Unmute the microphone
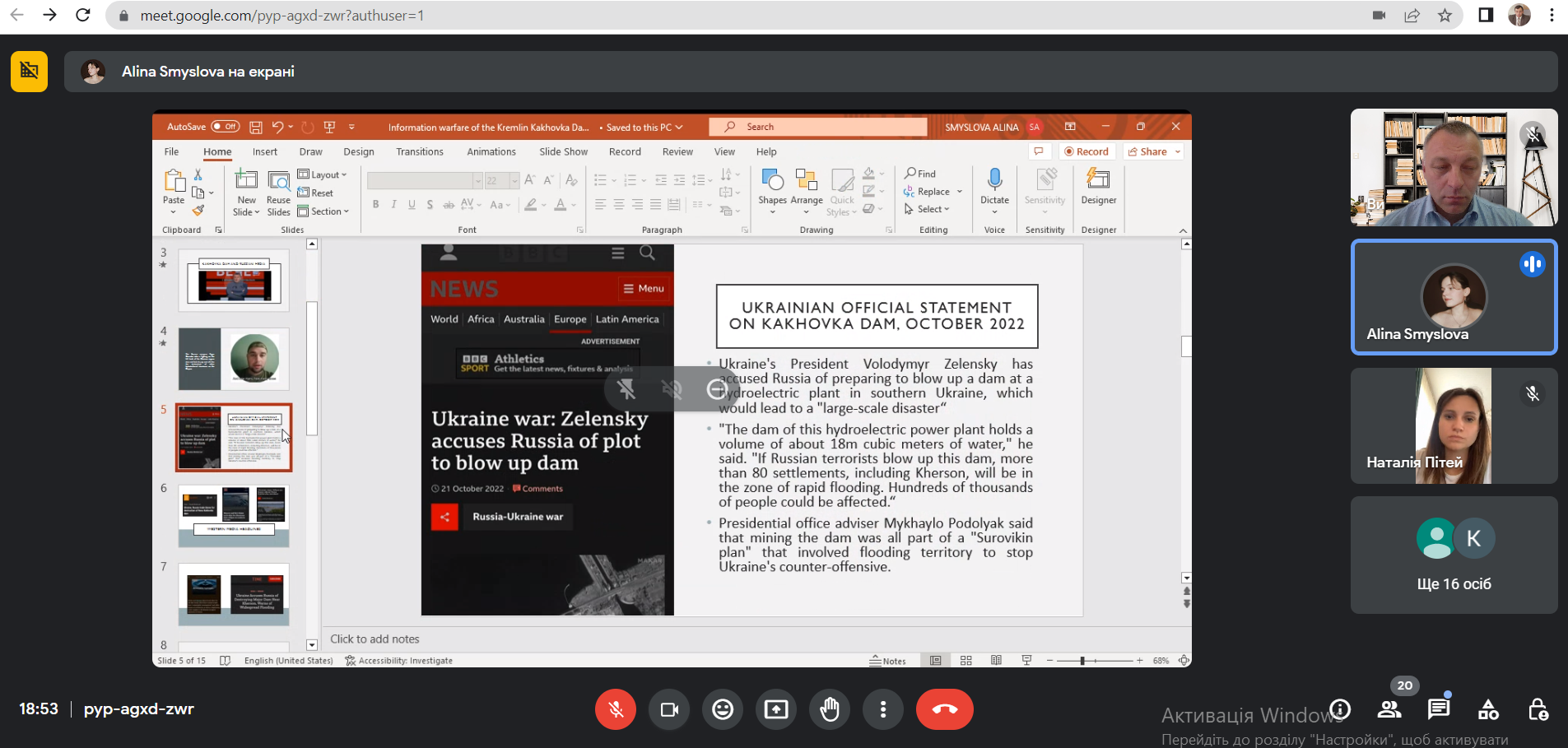Viewport: 1568px width, 748px height. click(616, 709)
